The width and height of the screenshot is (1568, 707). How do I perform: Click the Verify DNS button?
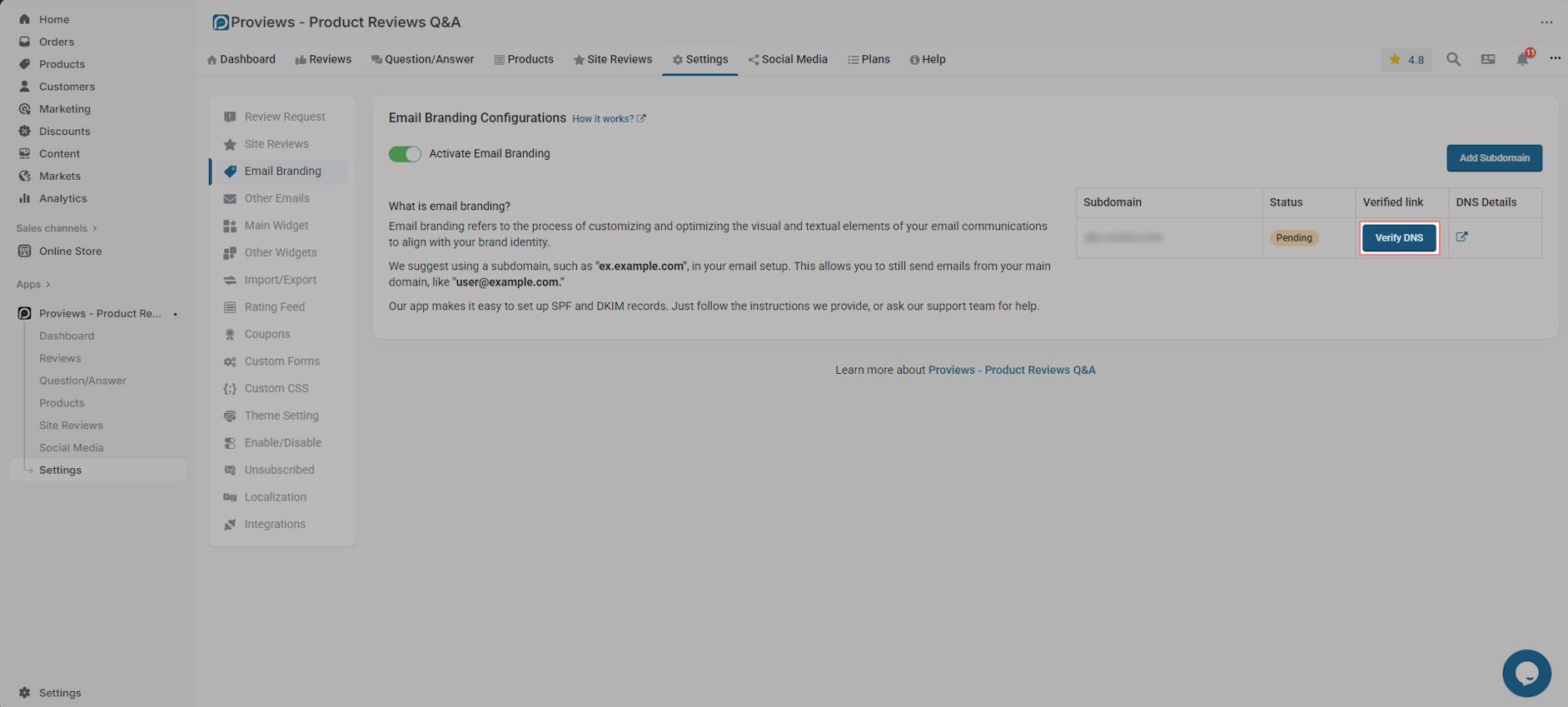pyautogui.click(x=1399, y=238)
